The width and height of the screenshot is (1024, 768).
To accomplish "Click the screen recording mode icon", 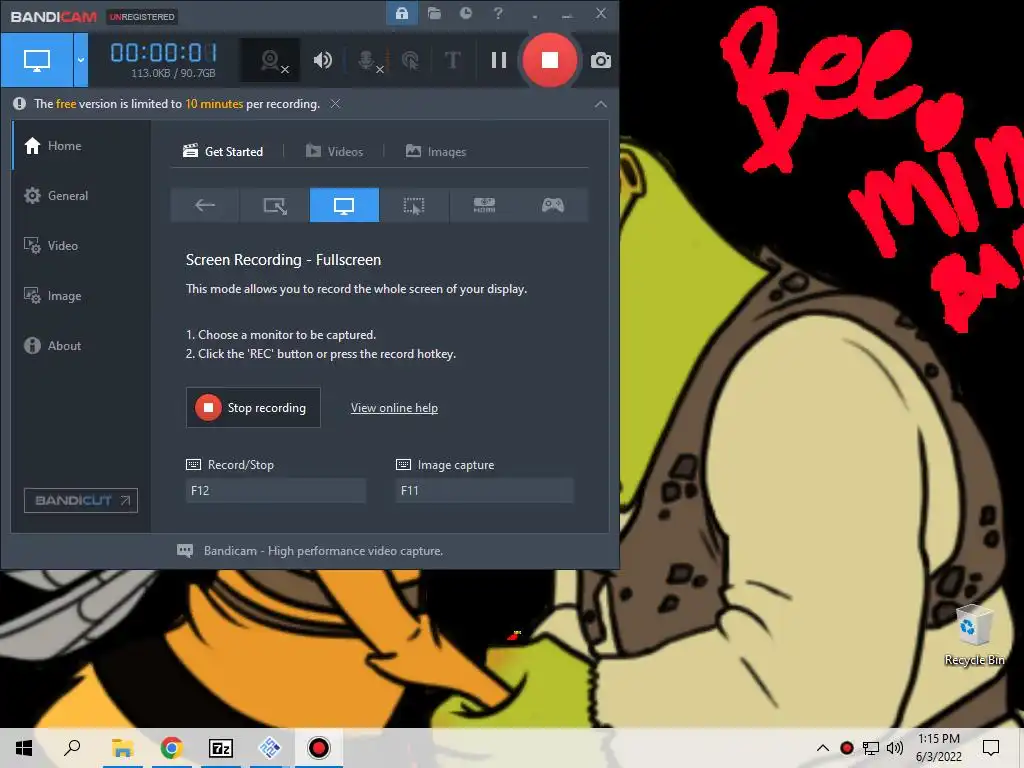I will coord(37,60).
